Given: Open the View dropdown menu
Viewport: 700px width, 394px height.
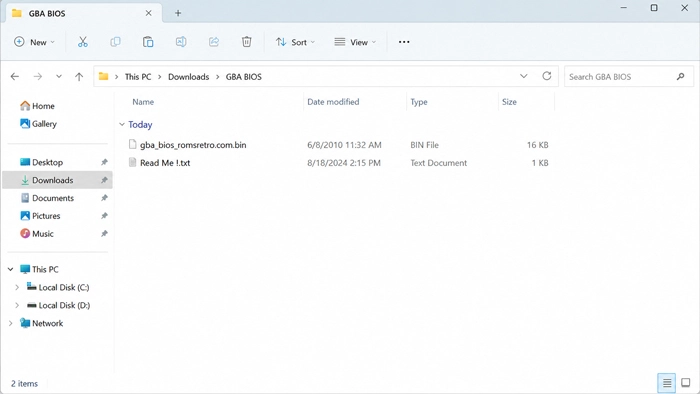Looking at the screenshot, I should click(x=355, y=42).
